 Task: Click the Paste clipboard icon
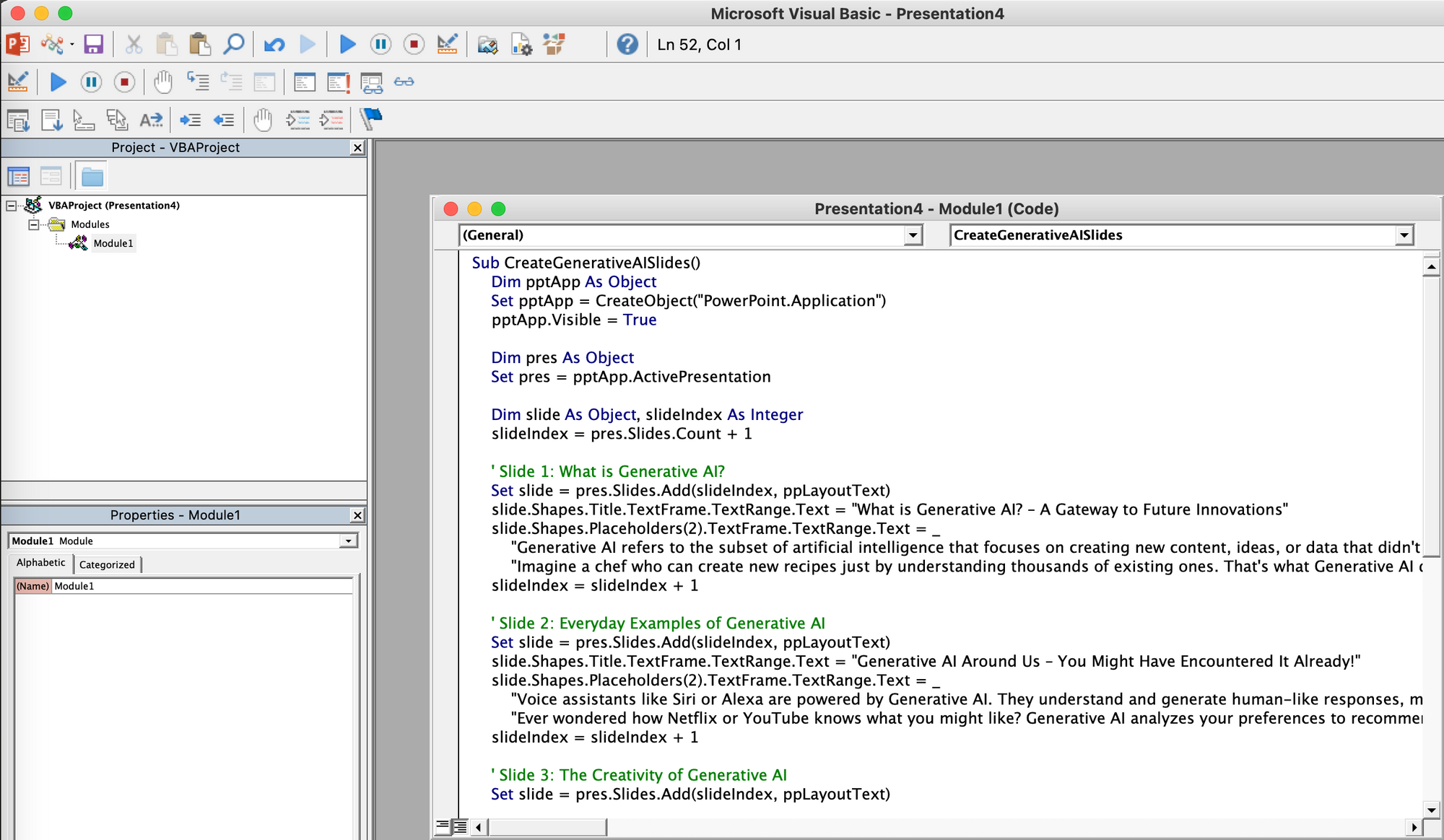pyautogui.click(x=200, y=45)
